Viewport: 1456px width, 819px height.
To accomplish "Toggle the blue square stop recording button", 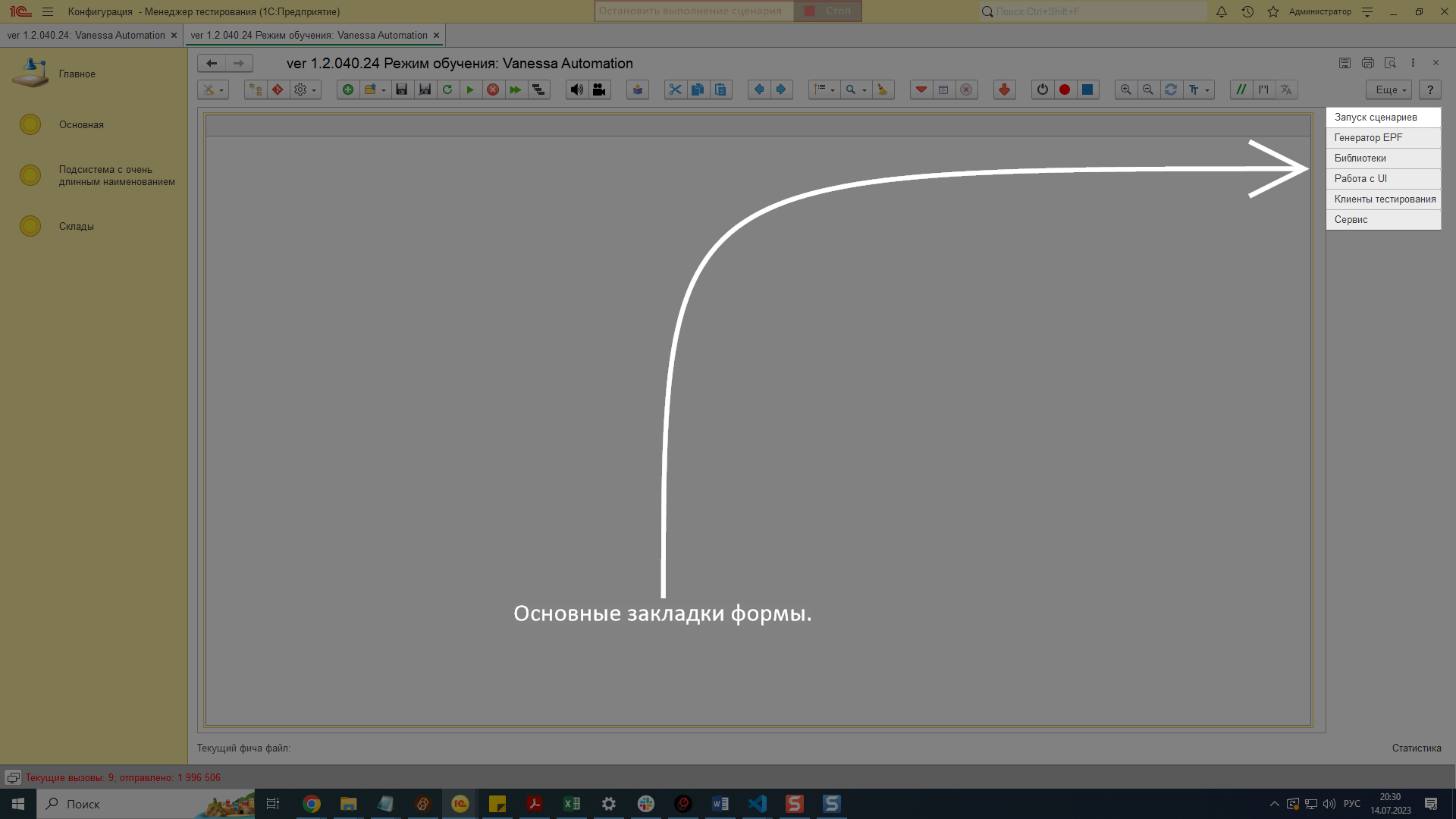I will pyautogui.click(x=1087, y=89).
